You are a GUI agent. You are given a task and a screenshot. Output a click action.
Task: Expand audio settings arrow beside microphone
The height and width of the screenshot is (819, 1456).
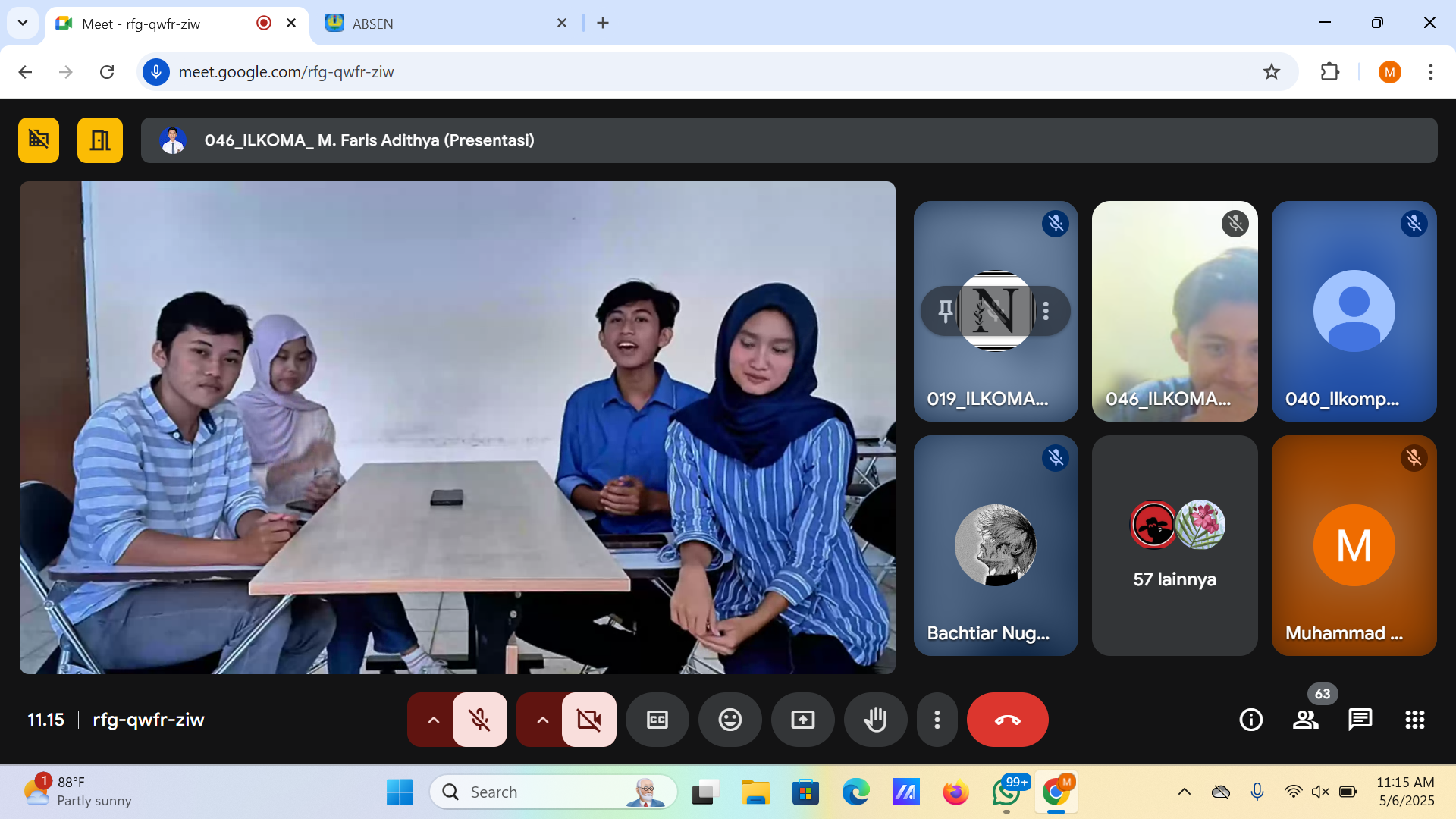[x=433, y=720]
